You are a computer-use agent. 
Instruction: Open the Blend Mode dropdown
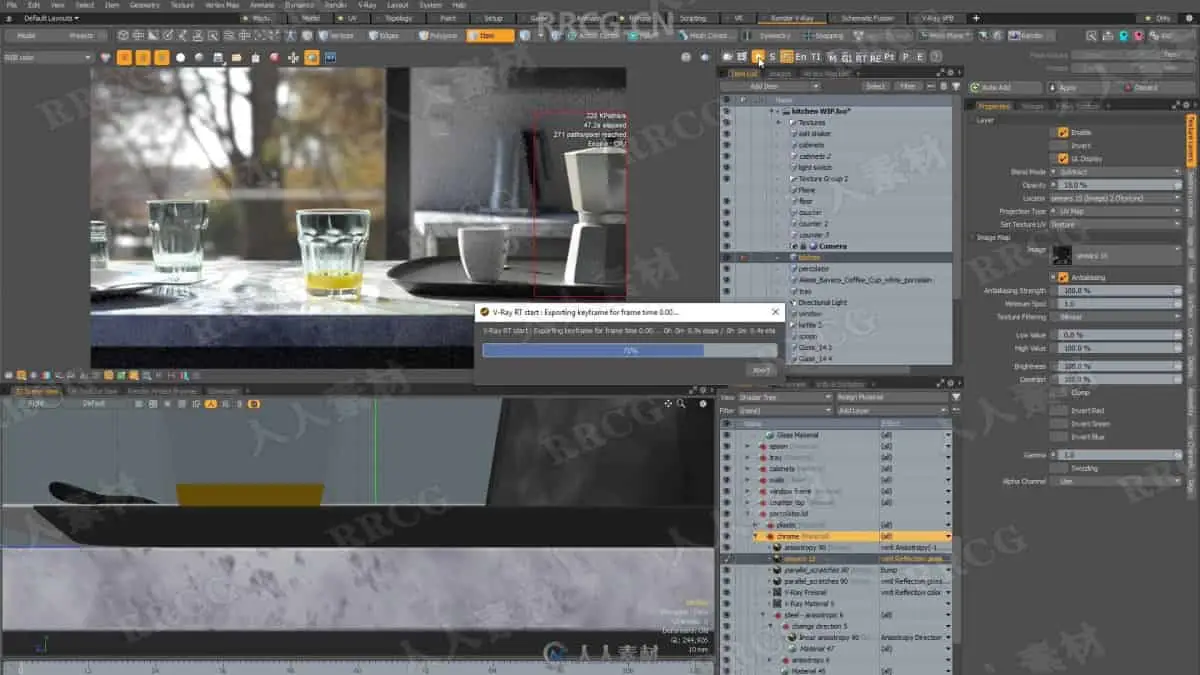[x=1115, y=172]
